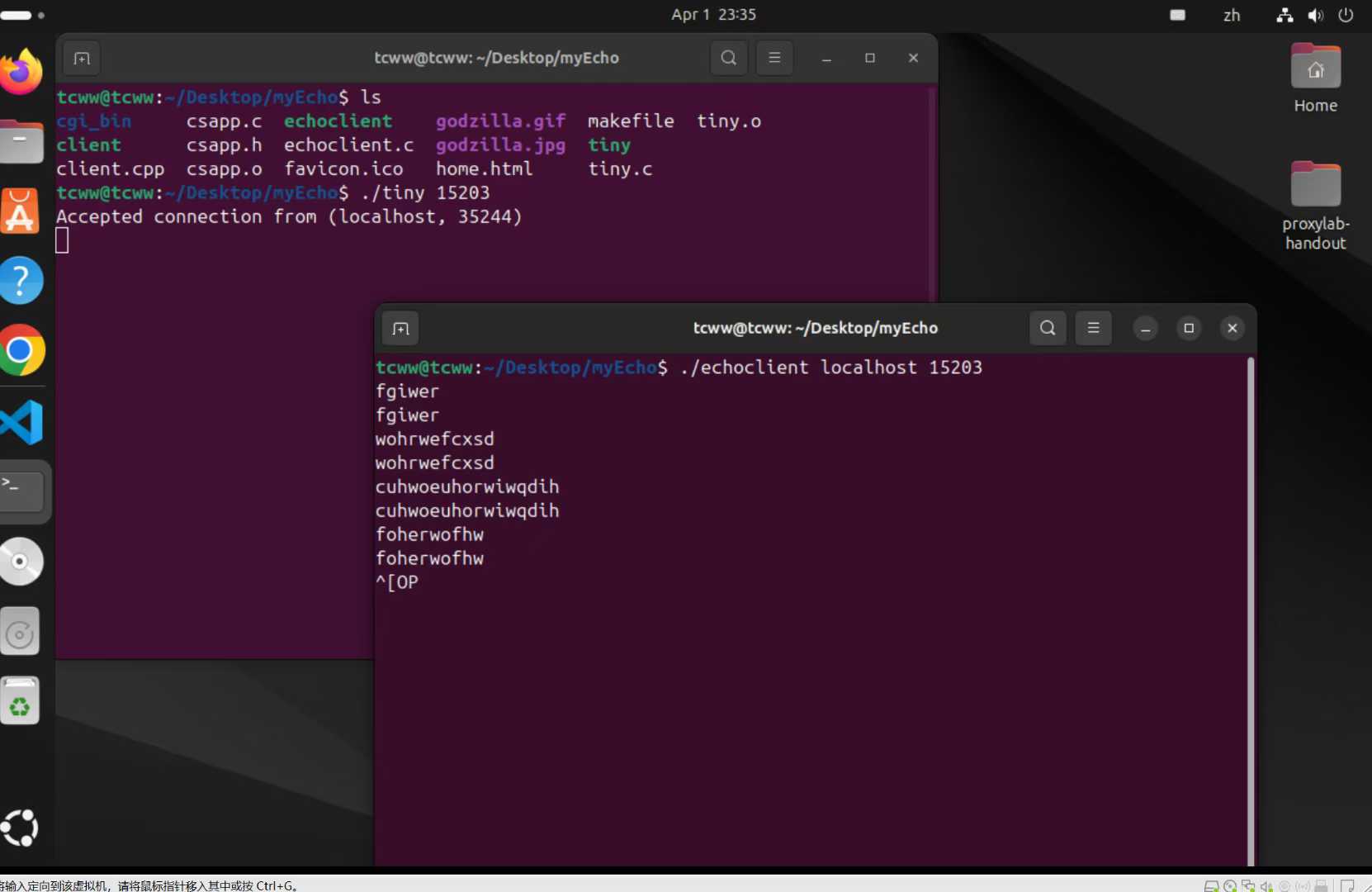The image size is (1372, 892).
Task: Click the ./echoclient localhost 15203 command
Action: 831,368
